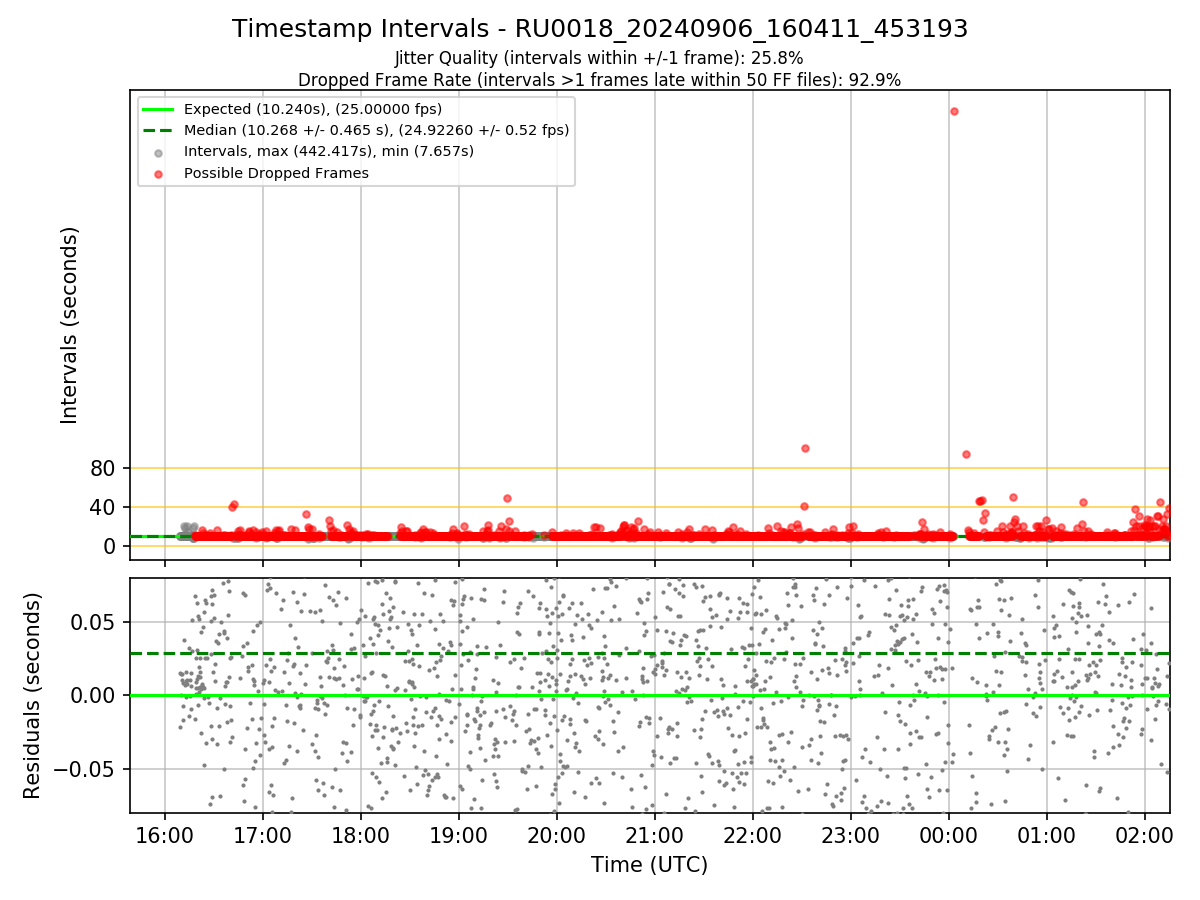This screenshot has height=900, width=1200.
Task: Click the upper plot y-axis tick label '0'
Action: tap(112, 546)
